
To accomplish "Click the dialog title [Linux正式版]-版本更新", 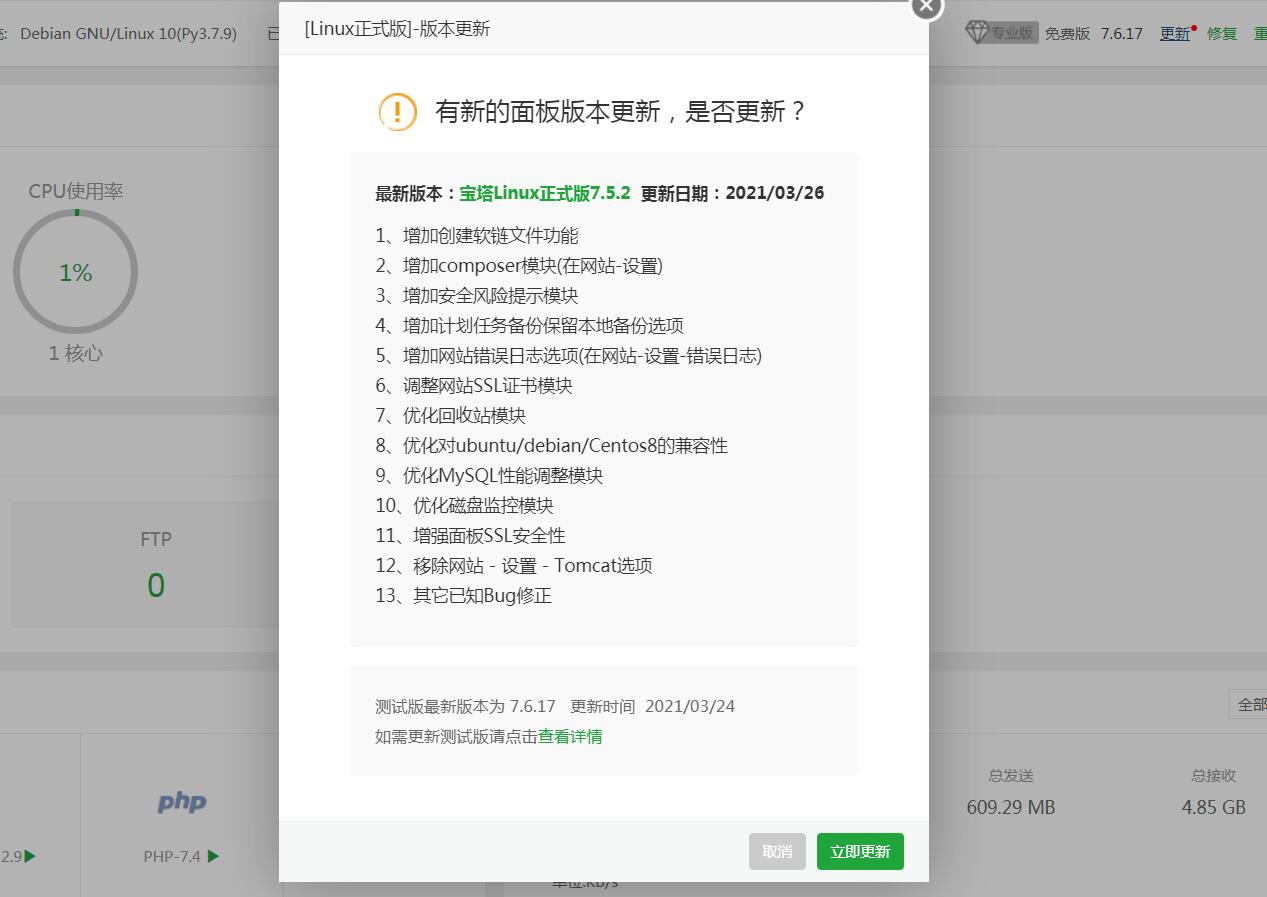I will (x=397, y=29).
